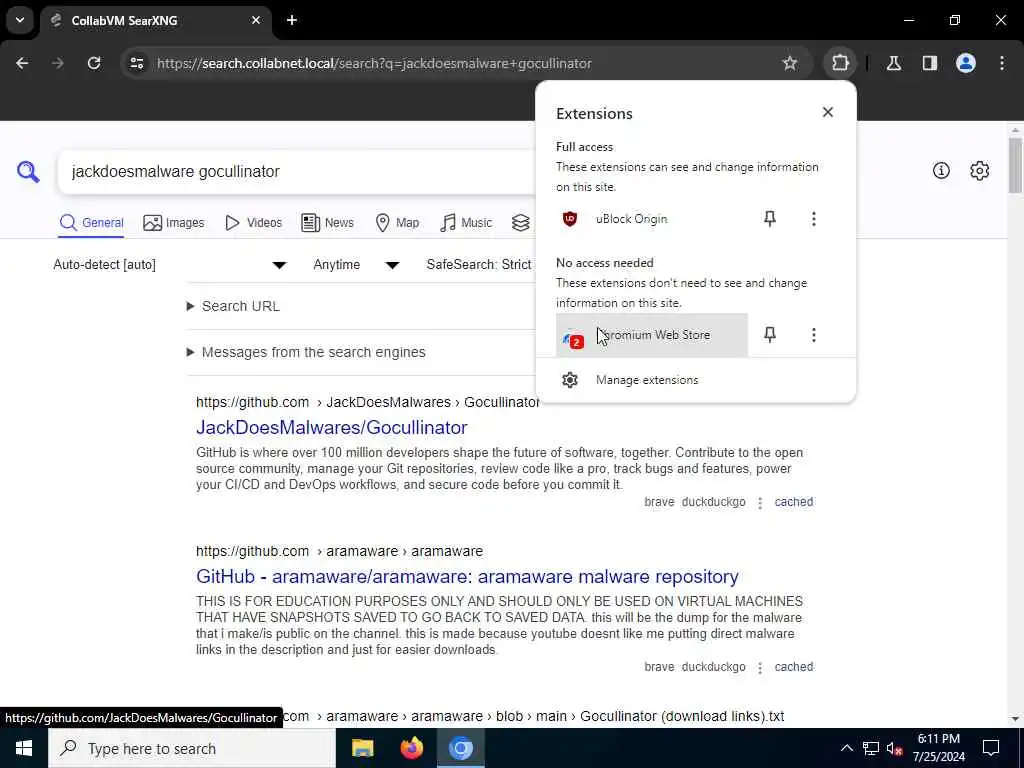The width and height of the screenshot is (1024, 768).
Task: Open a new browser tab
Action: tap(292, 20)
